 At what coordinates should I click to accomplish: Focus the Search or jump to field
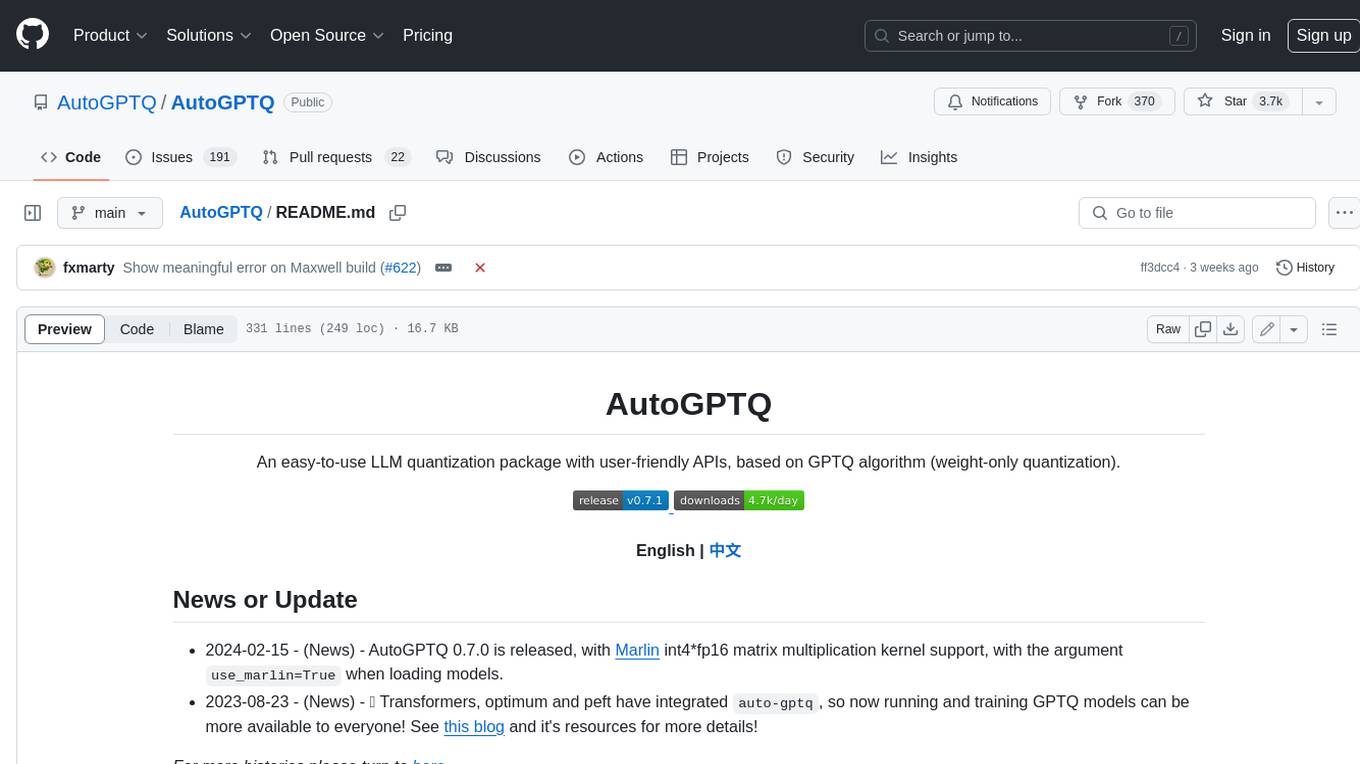point(1030,35)
